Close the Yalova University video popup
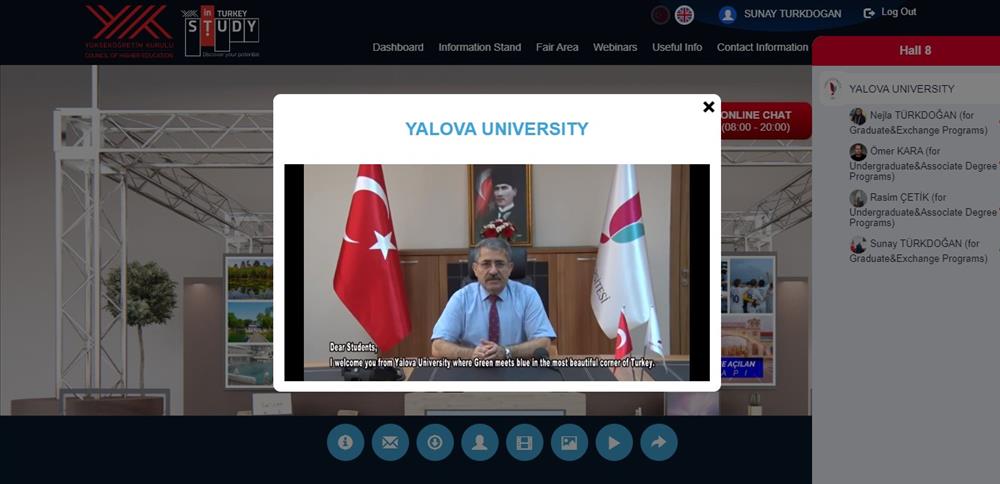1000x484 pixels. click(x=709, y=107)
